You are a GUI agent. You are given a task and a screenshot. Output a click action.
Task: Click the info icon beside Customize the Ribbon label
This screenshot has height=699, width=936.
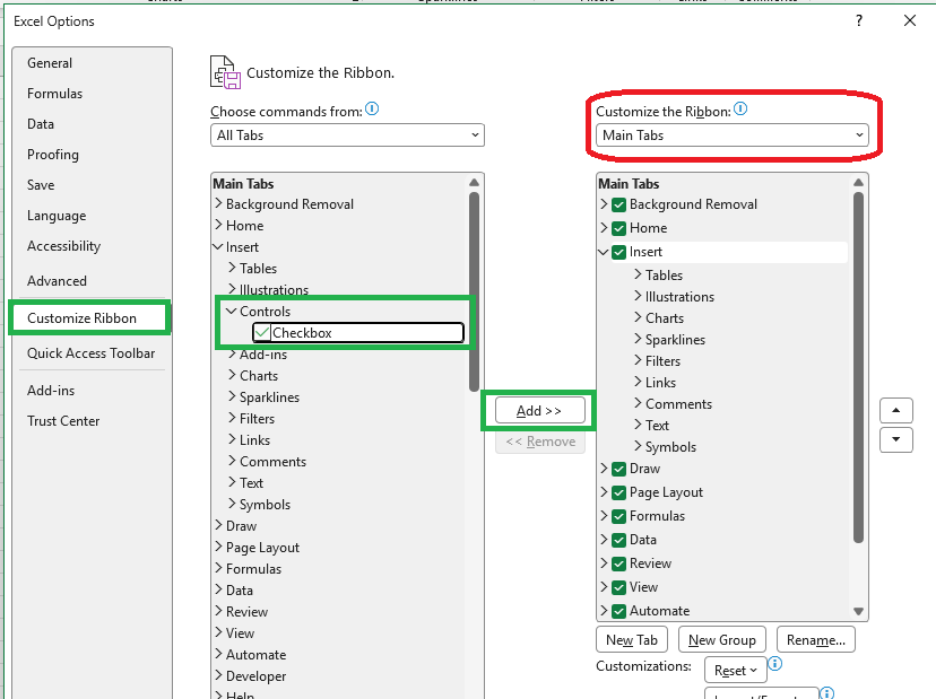coord(740,109)
